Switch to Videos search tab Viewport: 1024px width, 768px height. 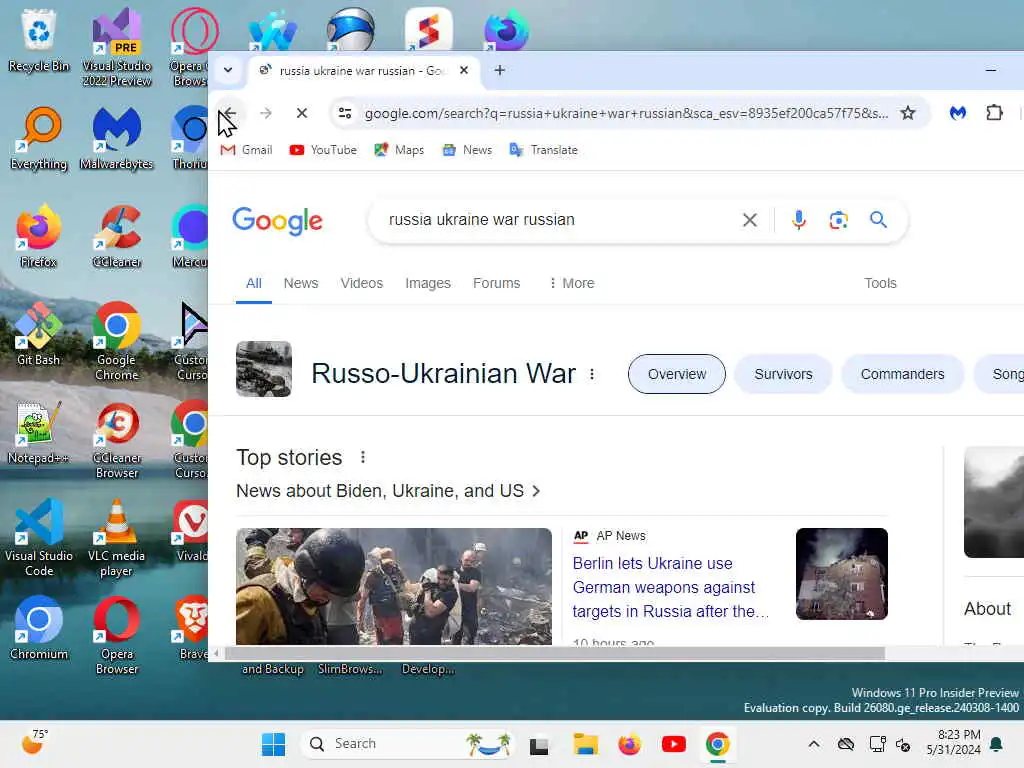pos(361,283)
